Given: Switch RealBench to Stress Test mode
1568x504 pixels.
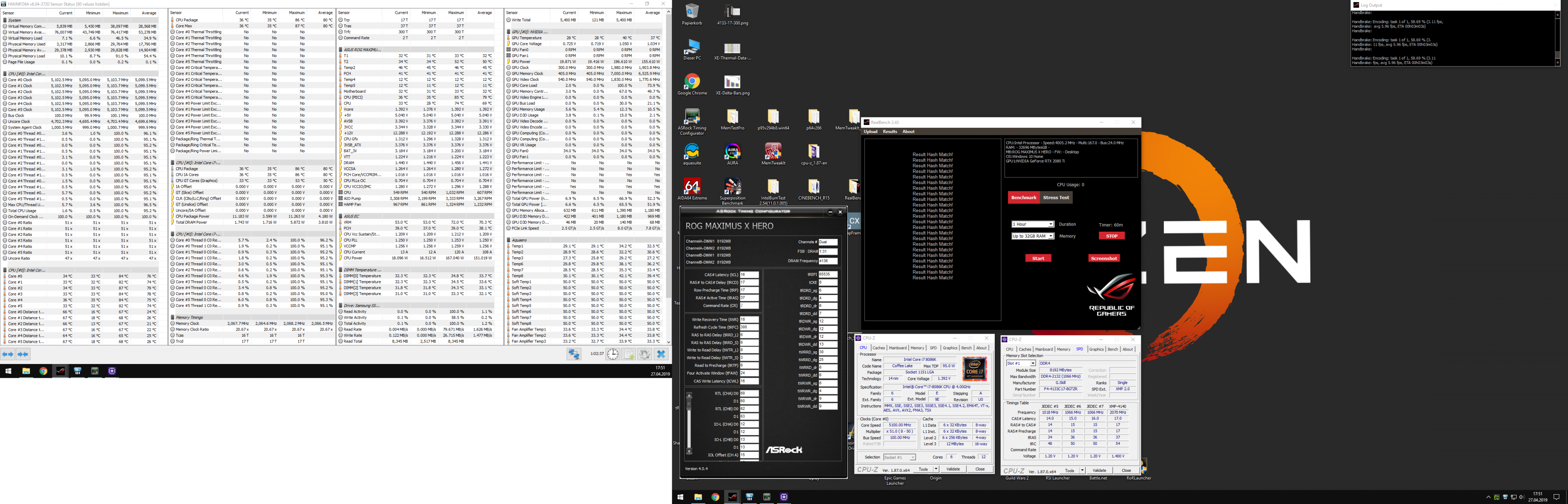Looking at the screenshot, I should (1056, 197).
